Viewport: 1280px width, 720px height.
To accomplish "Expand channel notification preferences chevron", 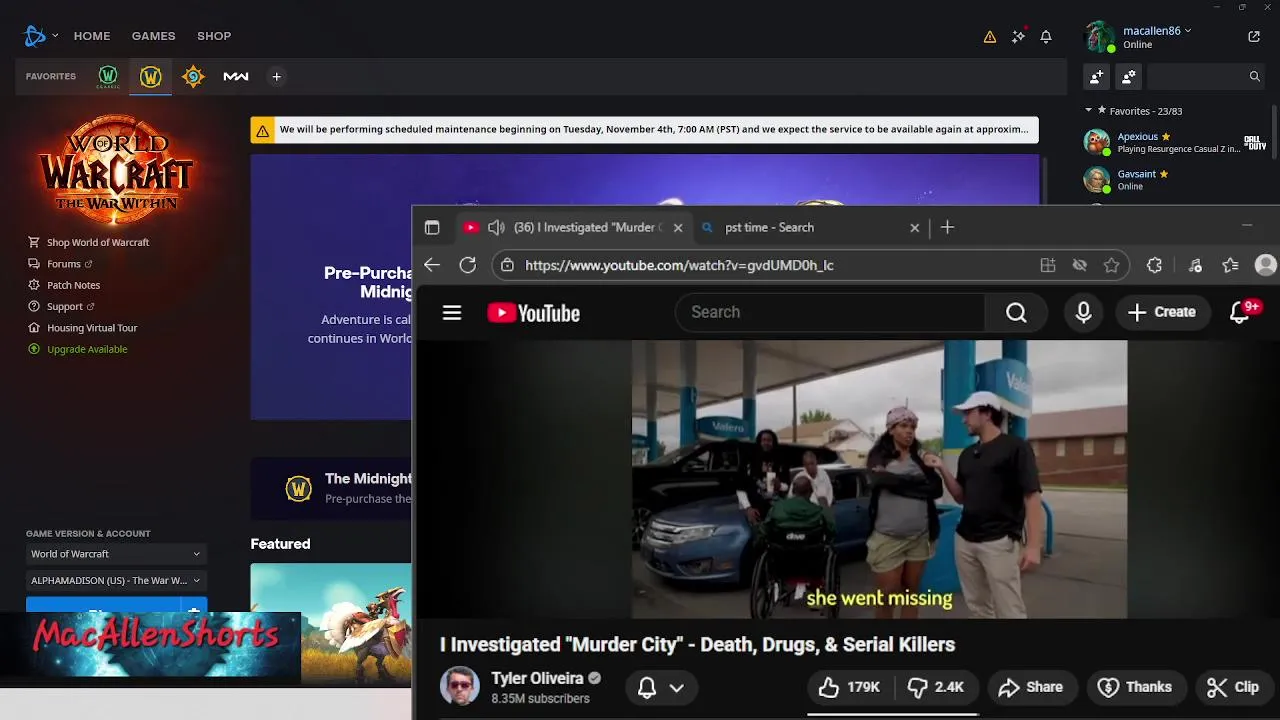I will pyautogui.click(x=677, y=688).
